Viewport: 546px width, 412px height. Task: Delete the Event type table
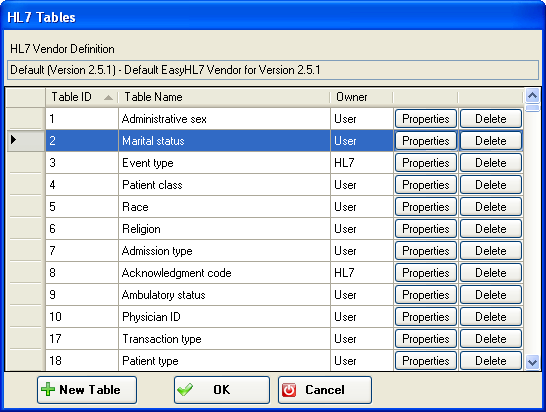(x=491, y=163)
